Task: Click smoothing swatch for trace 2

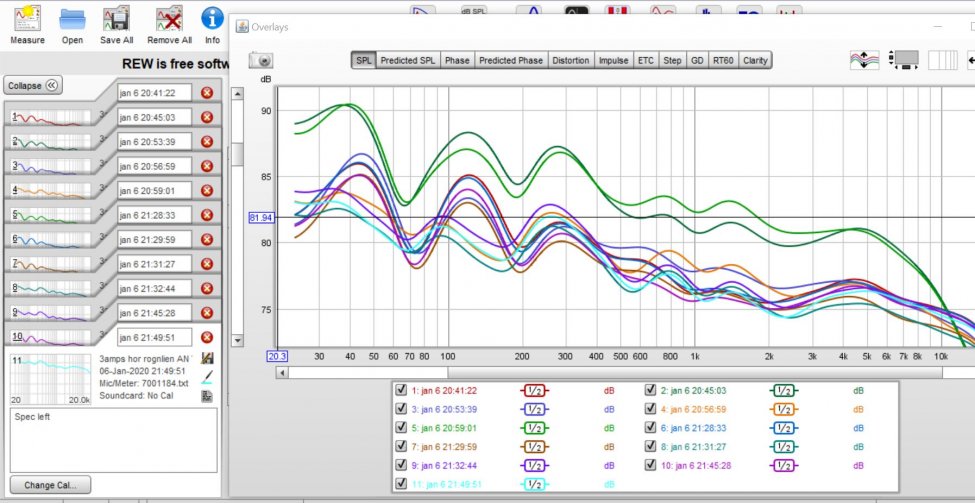Action: pyautogui.click(x=783, y=391)
